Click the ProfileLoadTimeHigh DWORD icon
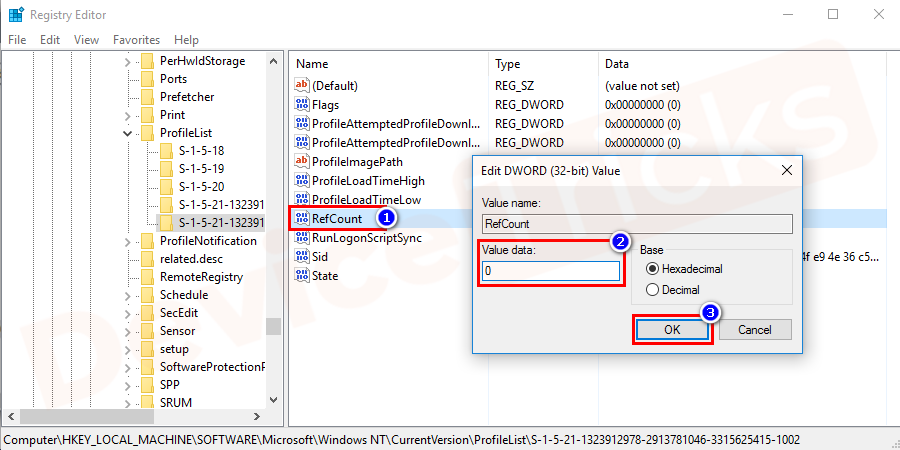Image resolution: width=900 pixels, height=450 pixels. coord(301,181)
